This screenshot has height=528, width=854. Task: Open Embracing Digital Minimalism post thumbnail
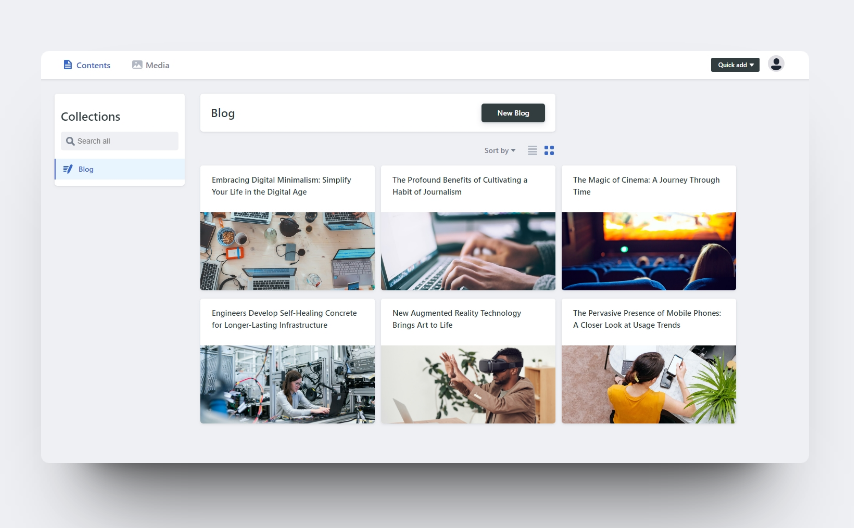pos(287,251)
